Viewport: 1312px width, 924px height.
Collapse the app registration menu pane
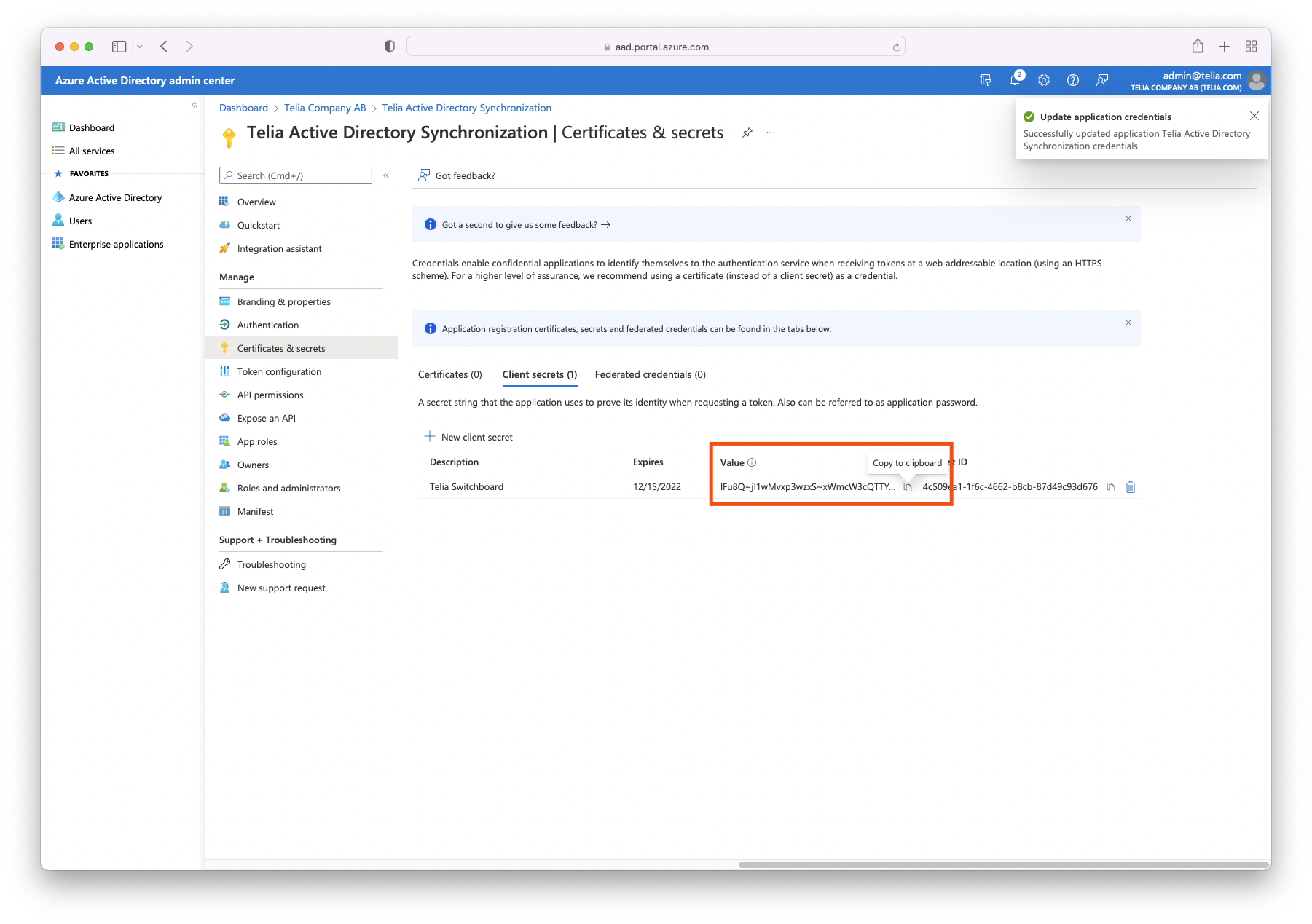point(386,175)
